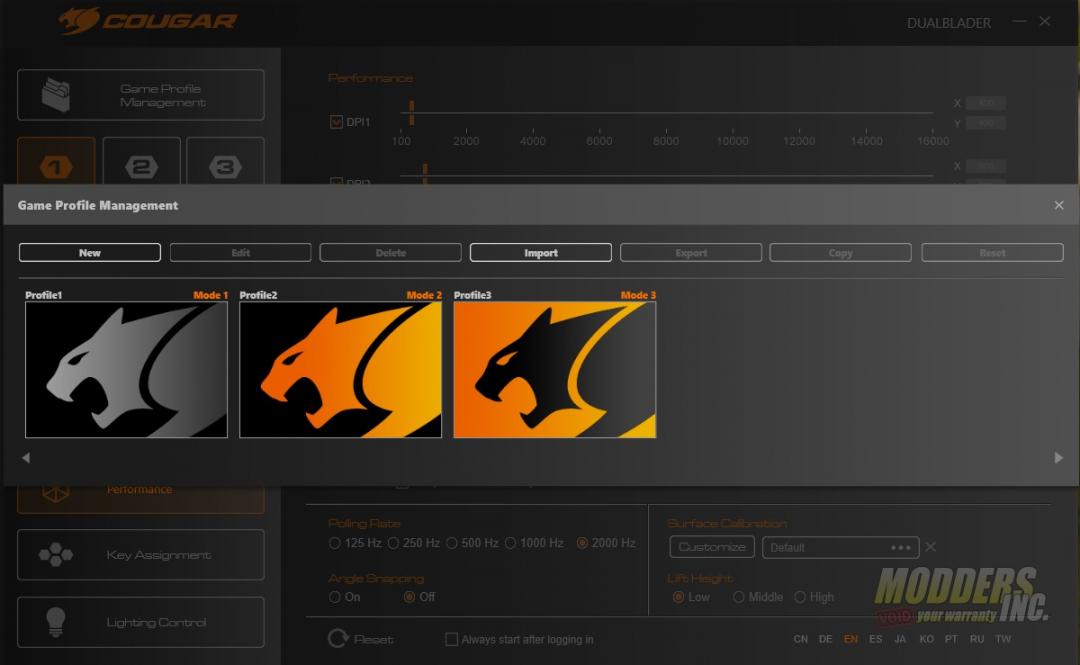Image resolution: width=1080 pixels, height=665 pixels.
Task: Select 2000 Hz polling rate
Action: tap(582, 543)
